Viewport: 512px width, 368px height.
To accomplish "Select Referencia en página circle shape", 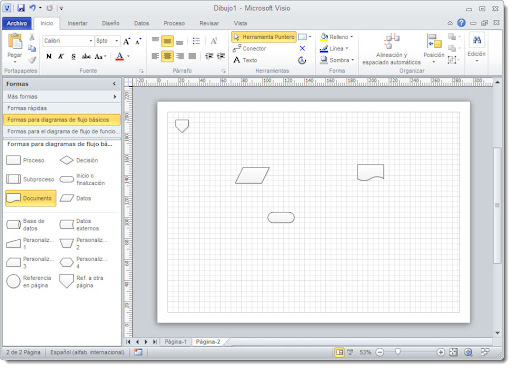I will click(30, 282).
